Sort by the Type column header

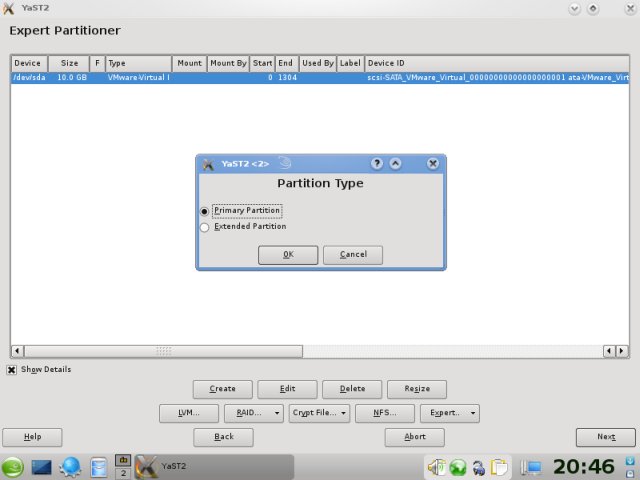click(x=138, y=63)
